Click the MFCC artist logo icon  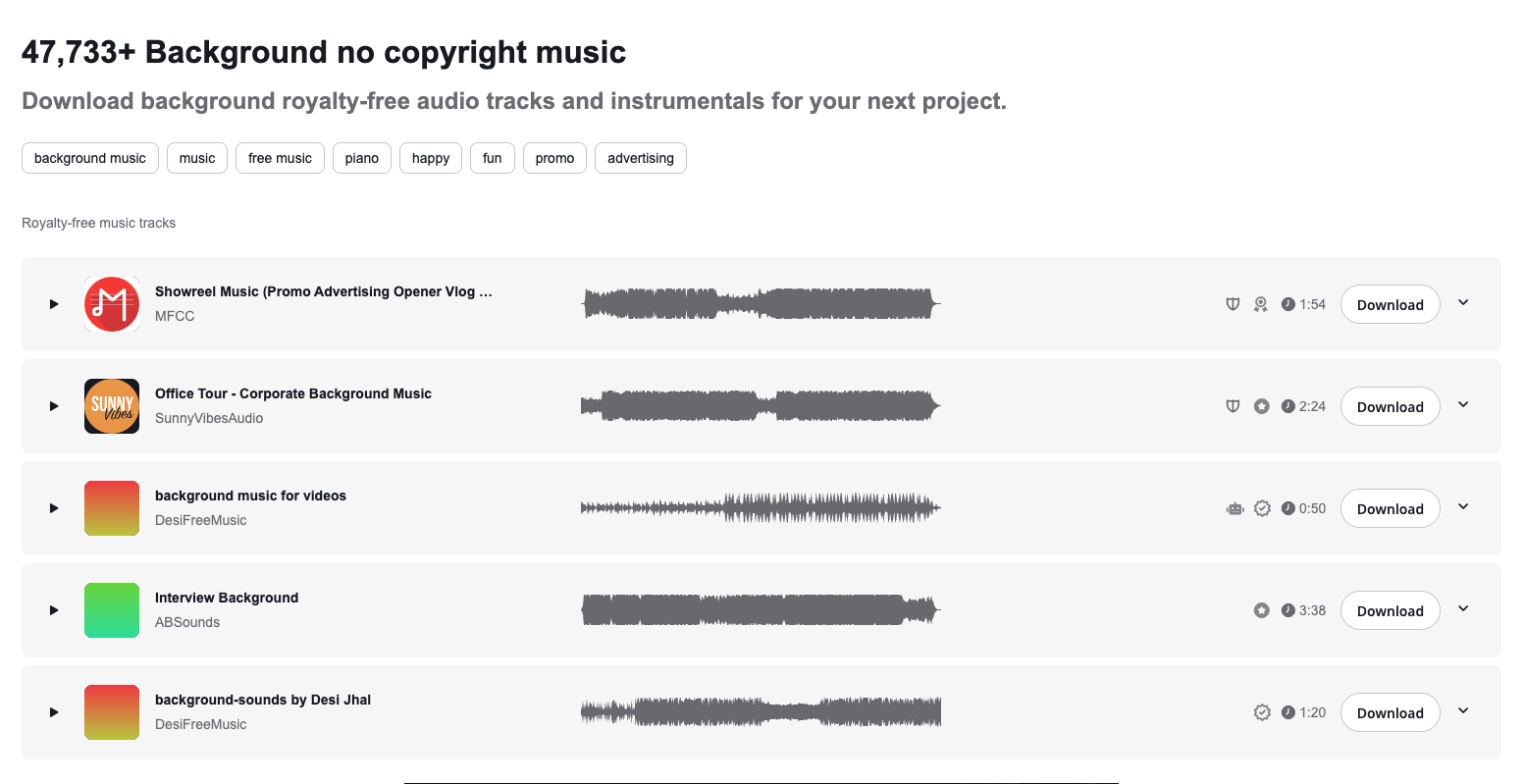112,304
